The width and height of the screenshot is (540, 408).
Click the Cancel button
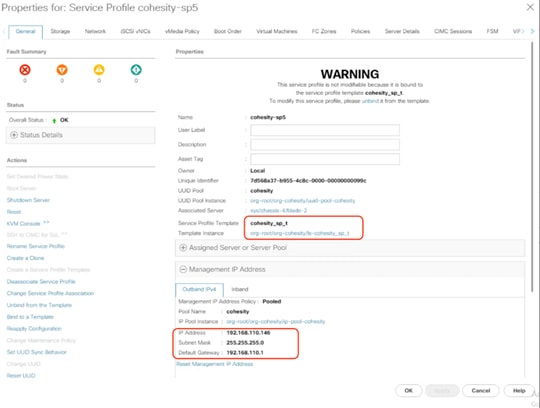[x=481, y=390]
